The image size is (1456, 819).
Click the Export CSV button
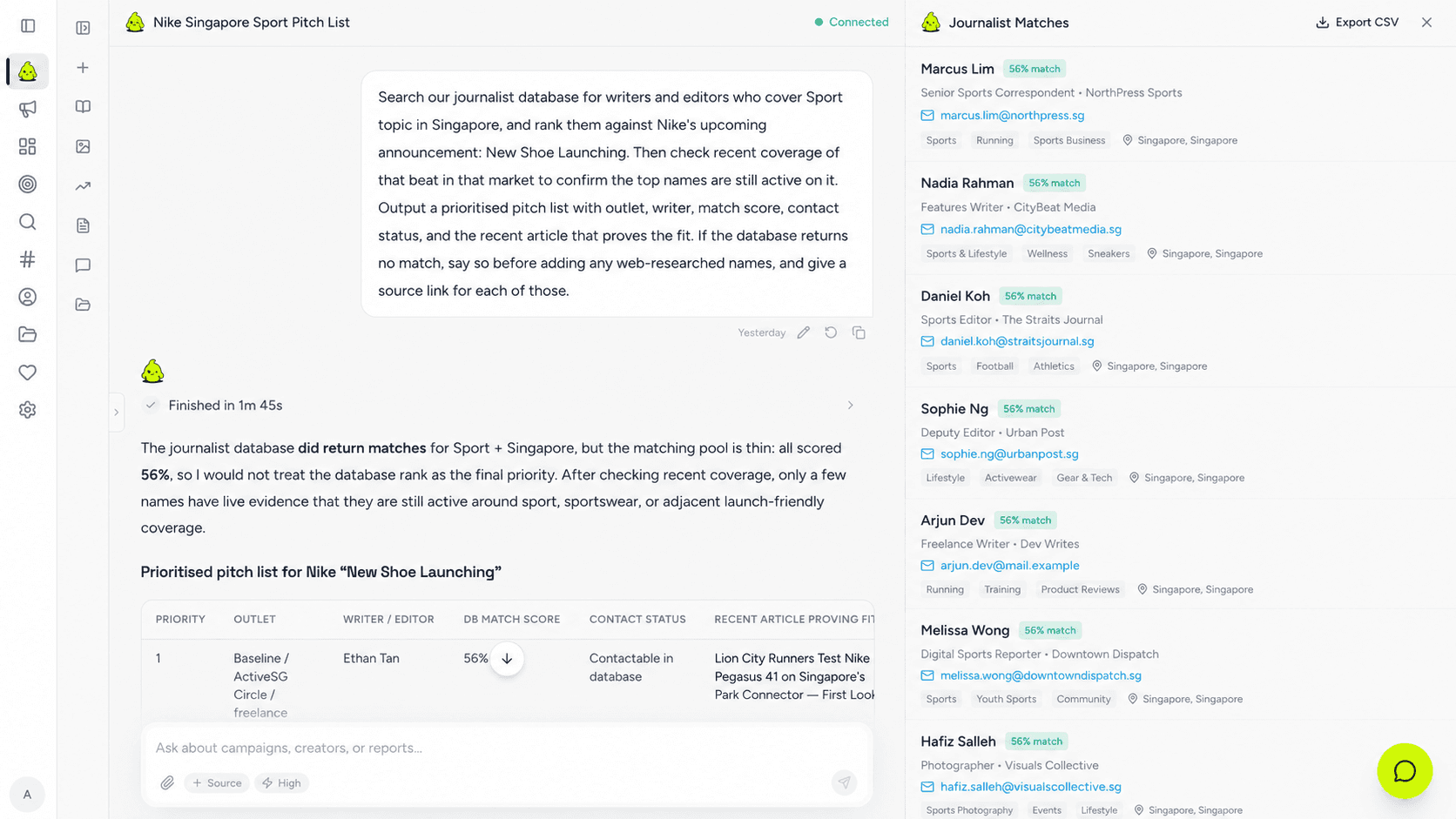[x=1357, y=23]
